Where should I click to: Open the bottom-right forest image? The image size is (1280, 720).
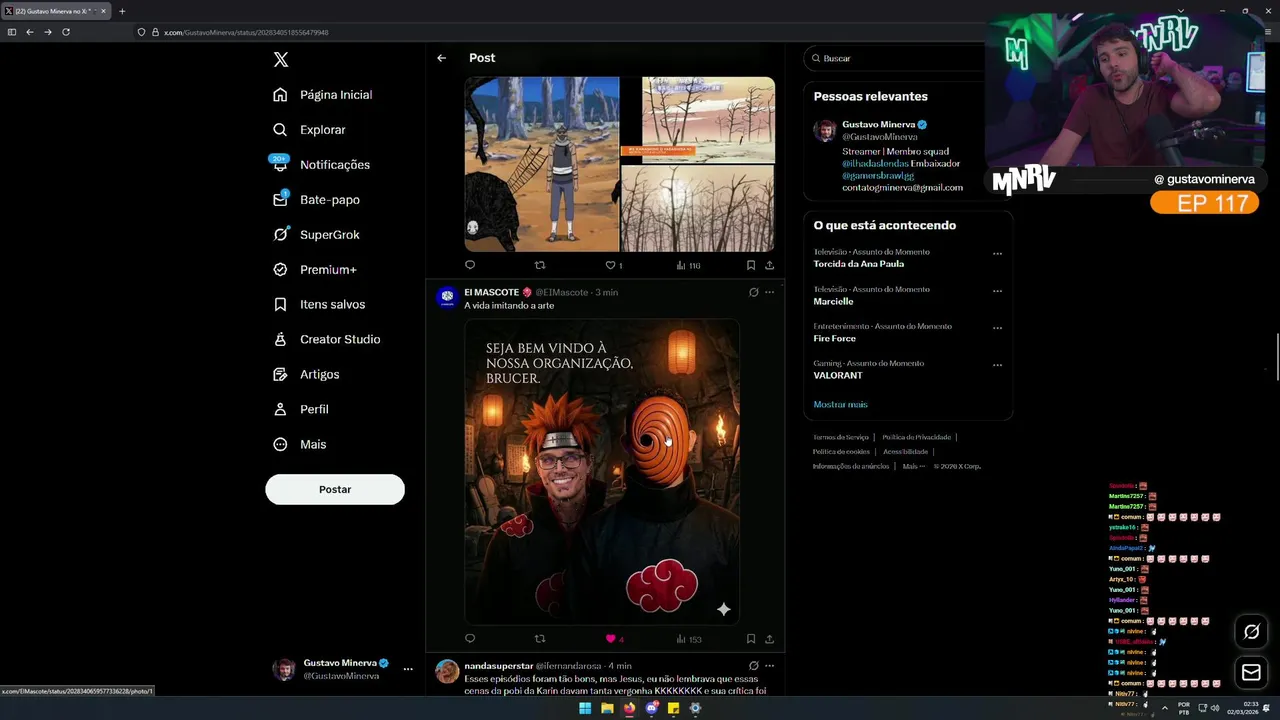pos(697,208)
